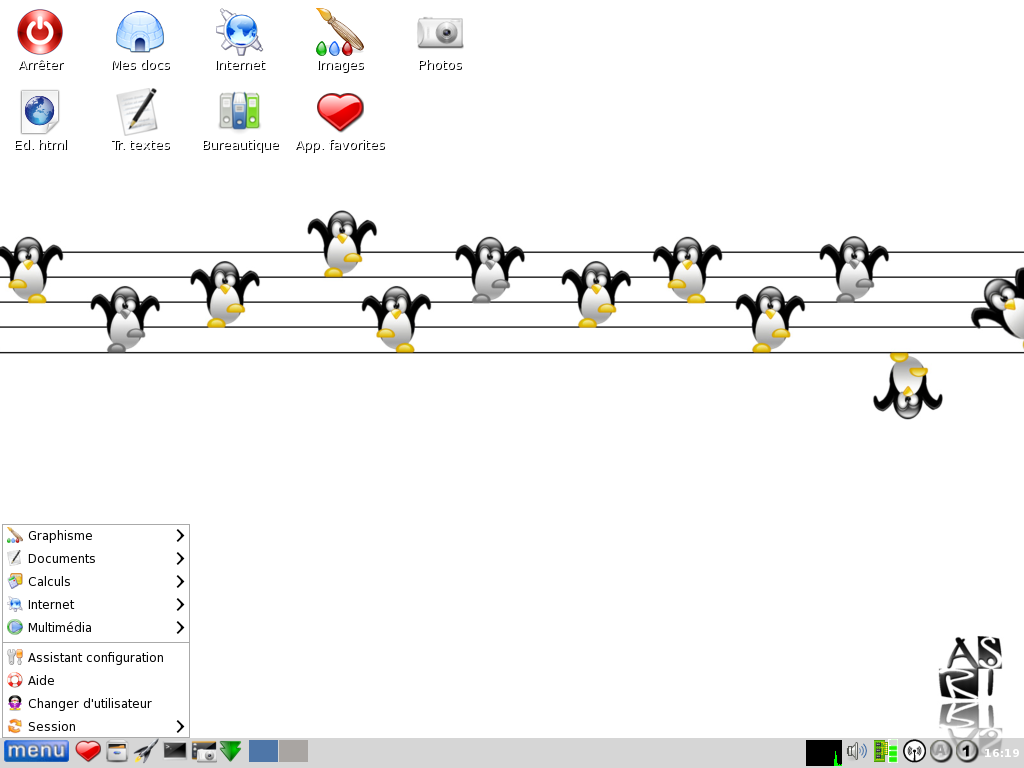Choose Aide in the menu
Image resolution: width=1024 pixels, height=768 pixels.
tap(96, 680)
